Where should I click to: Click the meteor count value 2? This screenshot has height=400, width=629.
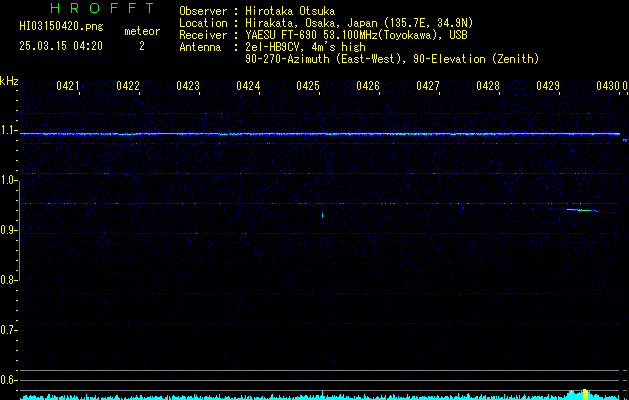point(142,46)
